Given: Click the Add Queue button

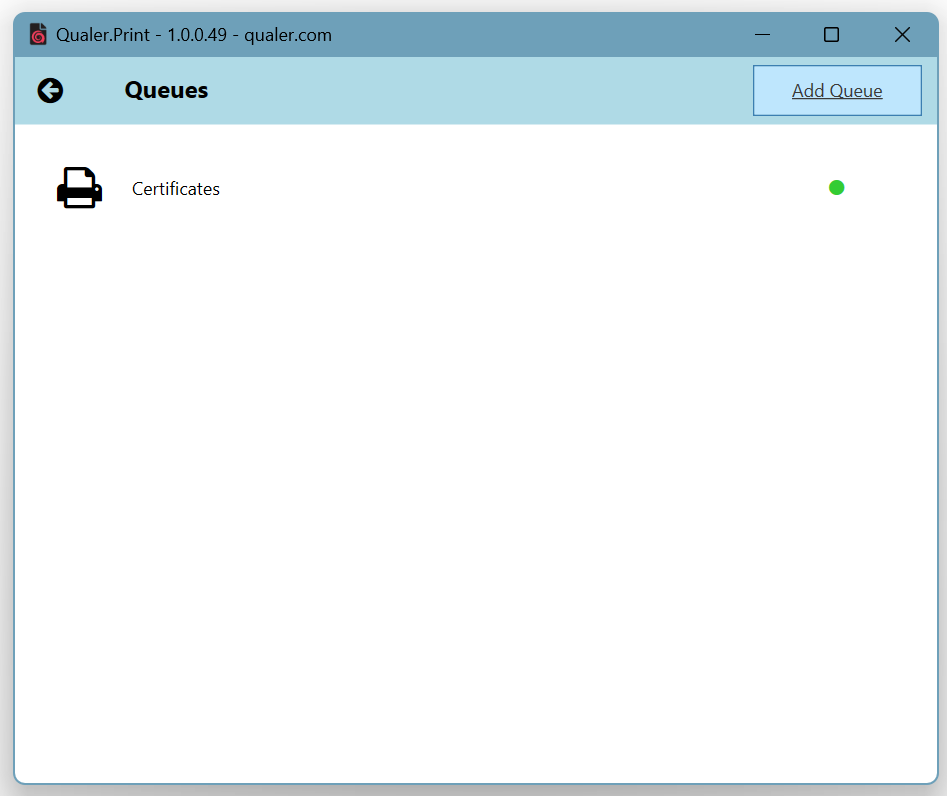Looking at the screenshot, I should [x=837, y=91].
